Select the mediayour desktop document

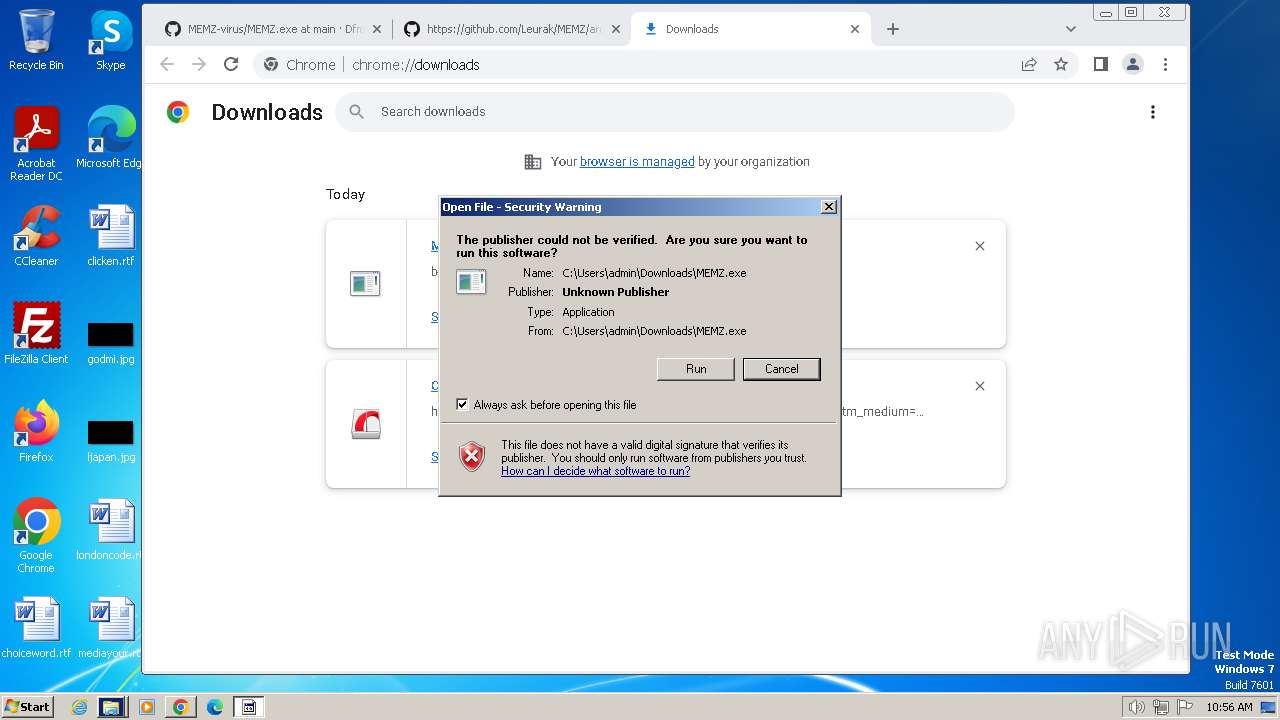tap(109, 628)
